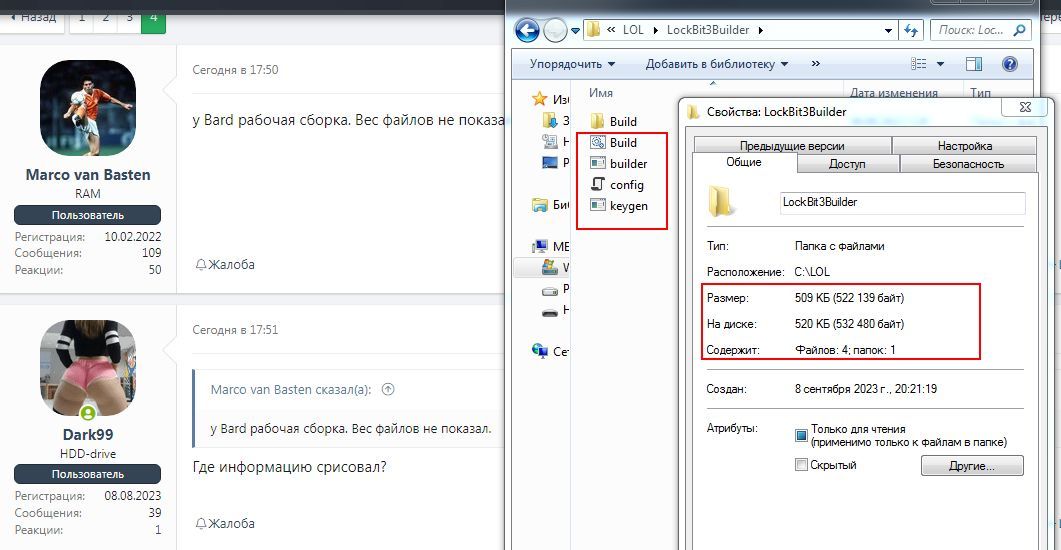Edit the LockBit3Builder folder name field
The image size is (1061, 550).
coord(903,202)
